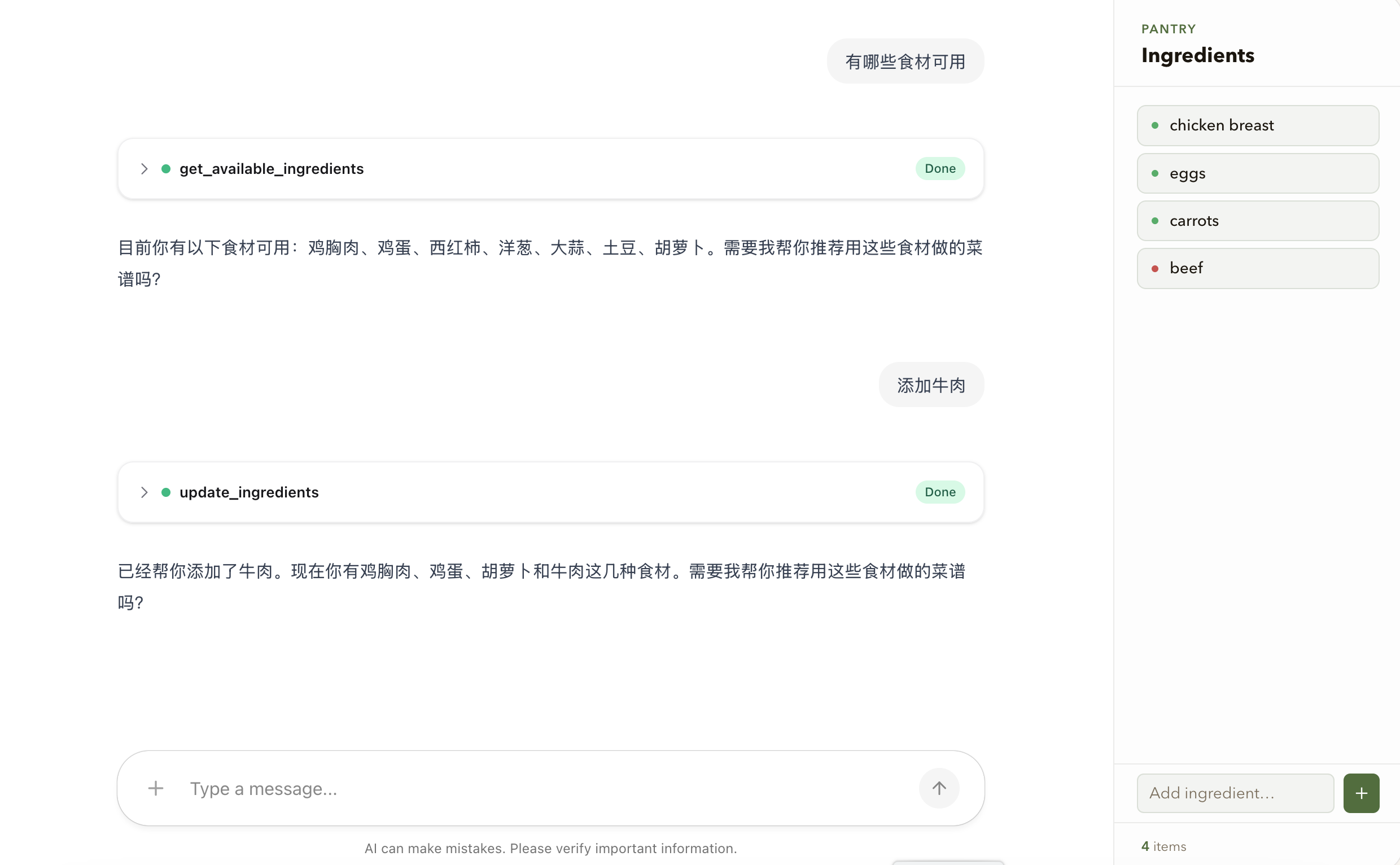Click the green dot beside eggs

coord(1154,173)
